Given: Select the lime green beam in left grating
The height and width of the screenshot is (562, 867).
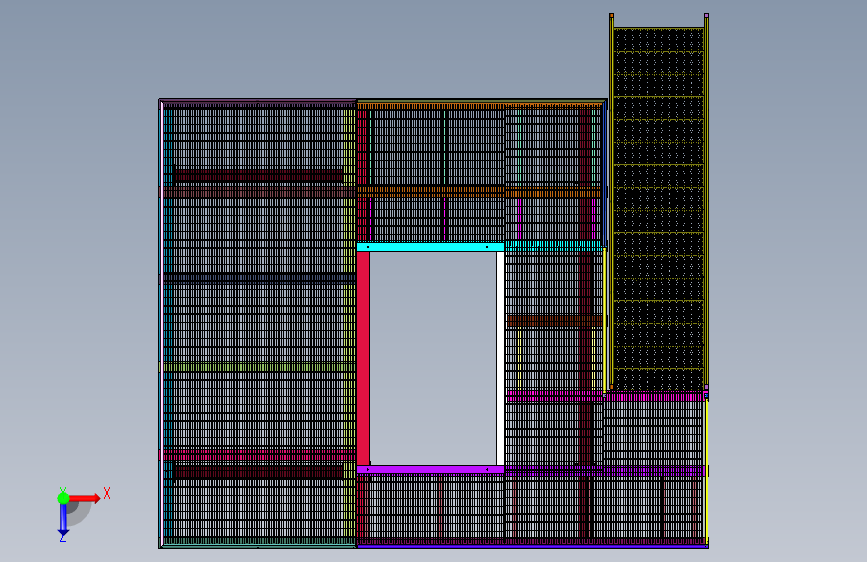Looking at the screenshot, I should [x=258, y=367].
